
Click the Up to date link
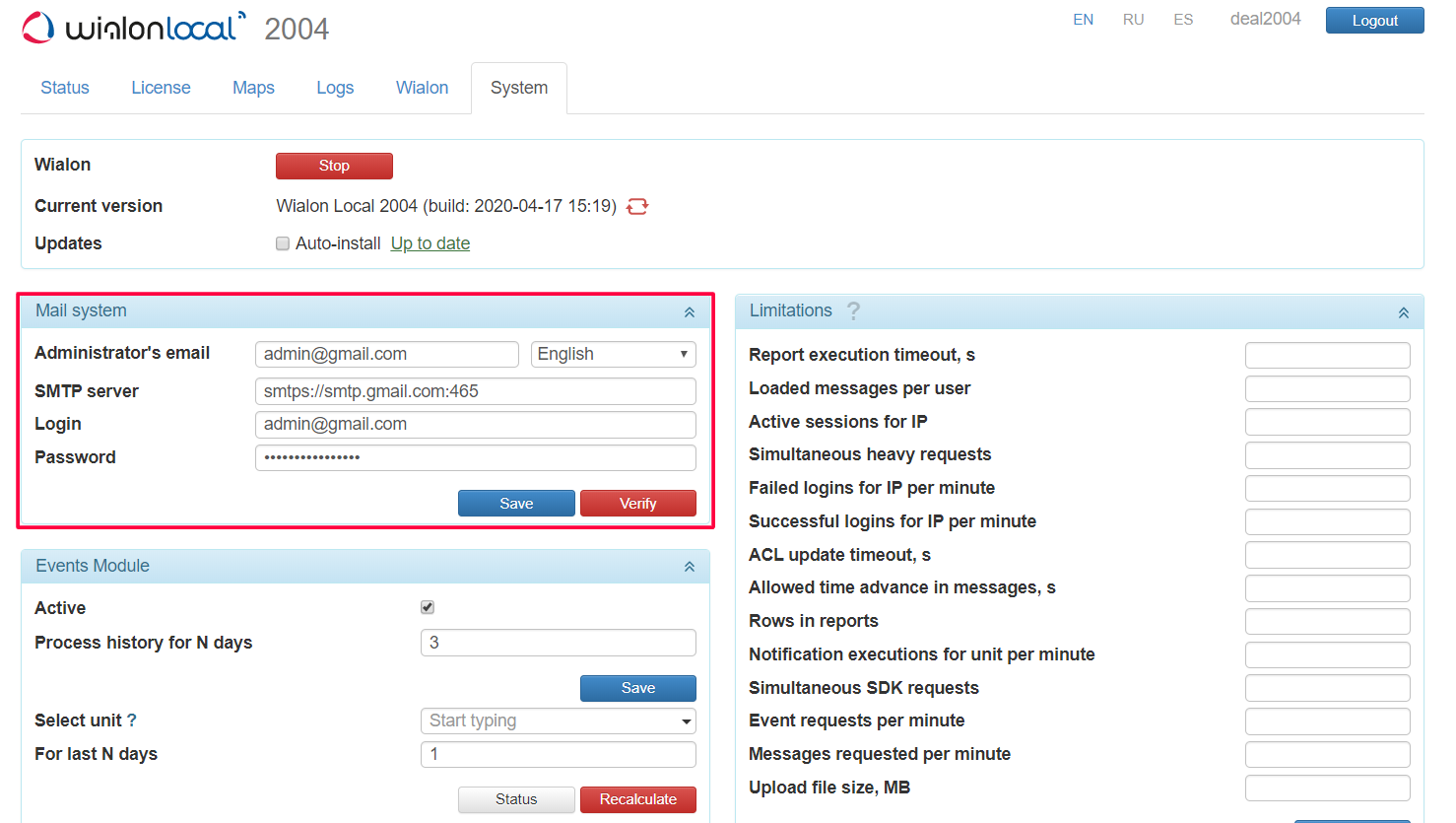pyautogui.click(x=430, y=243)
